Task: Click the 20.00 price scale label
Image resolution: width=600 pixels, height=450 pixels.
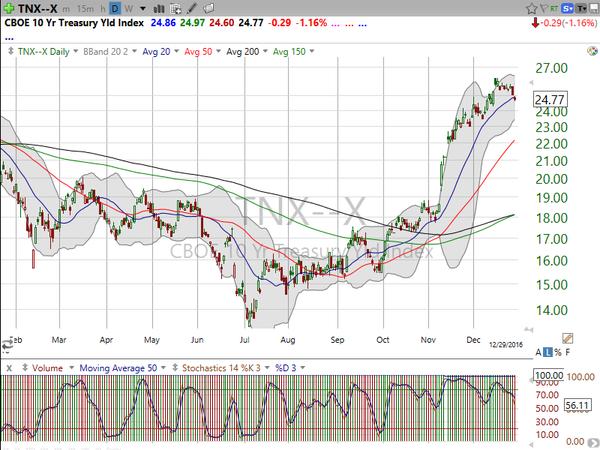Action: pyautogui.click(x=551, y=179)
